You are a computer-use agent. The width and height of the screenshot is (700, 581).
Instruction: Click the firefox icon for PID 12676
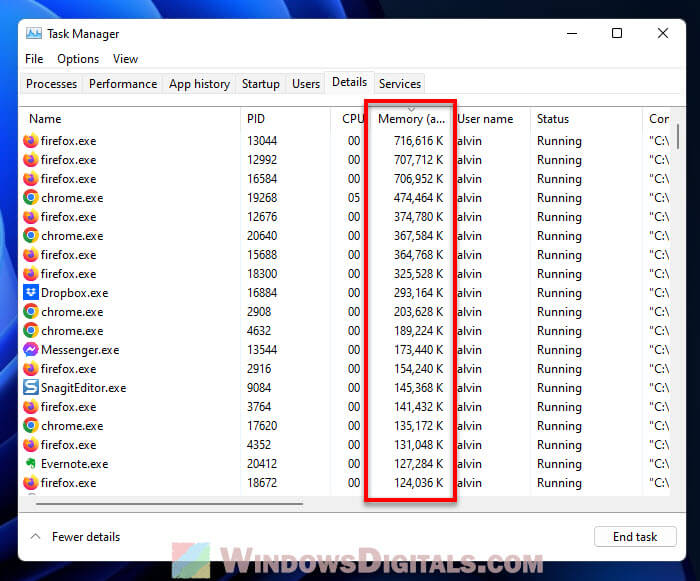pos(30,217)
